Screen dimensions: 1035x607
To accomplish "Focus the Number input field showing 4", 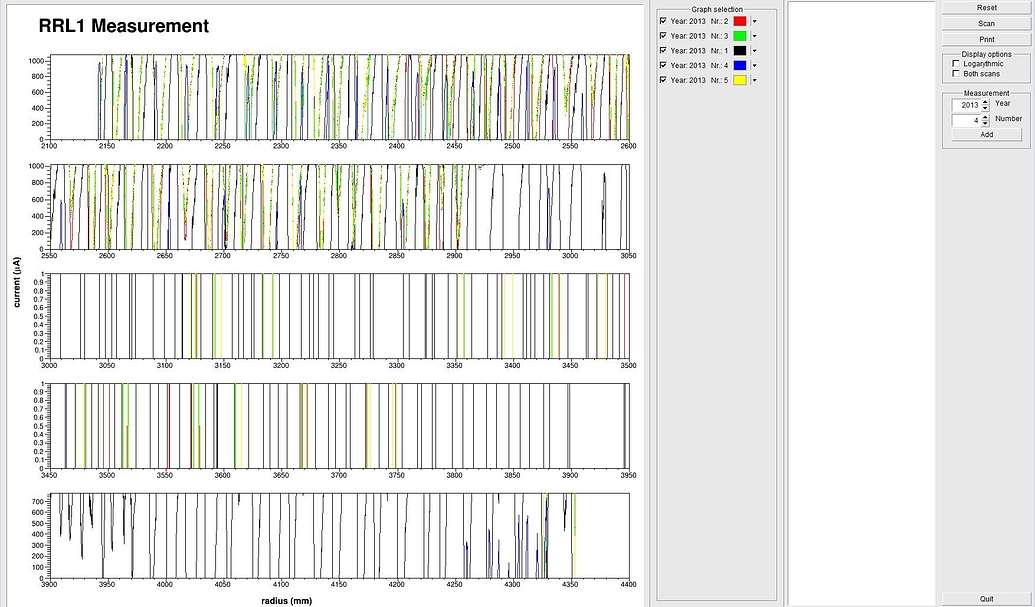I will 967,120.
